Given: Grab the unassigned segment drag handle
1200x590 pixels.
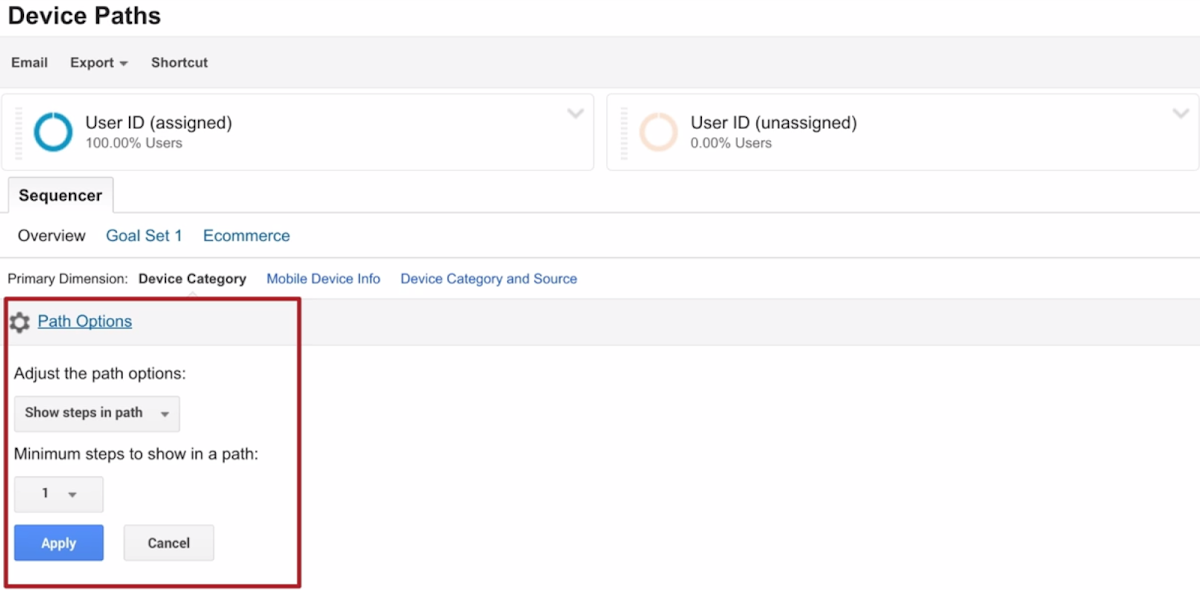Looking at the screenshot, I should tap(624, 132).
